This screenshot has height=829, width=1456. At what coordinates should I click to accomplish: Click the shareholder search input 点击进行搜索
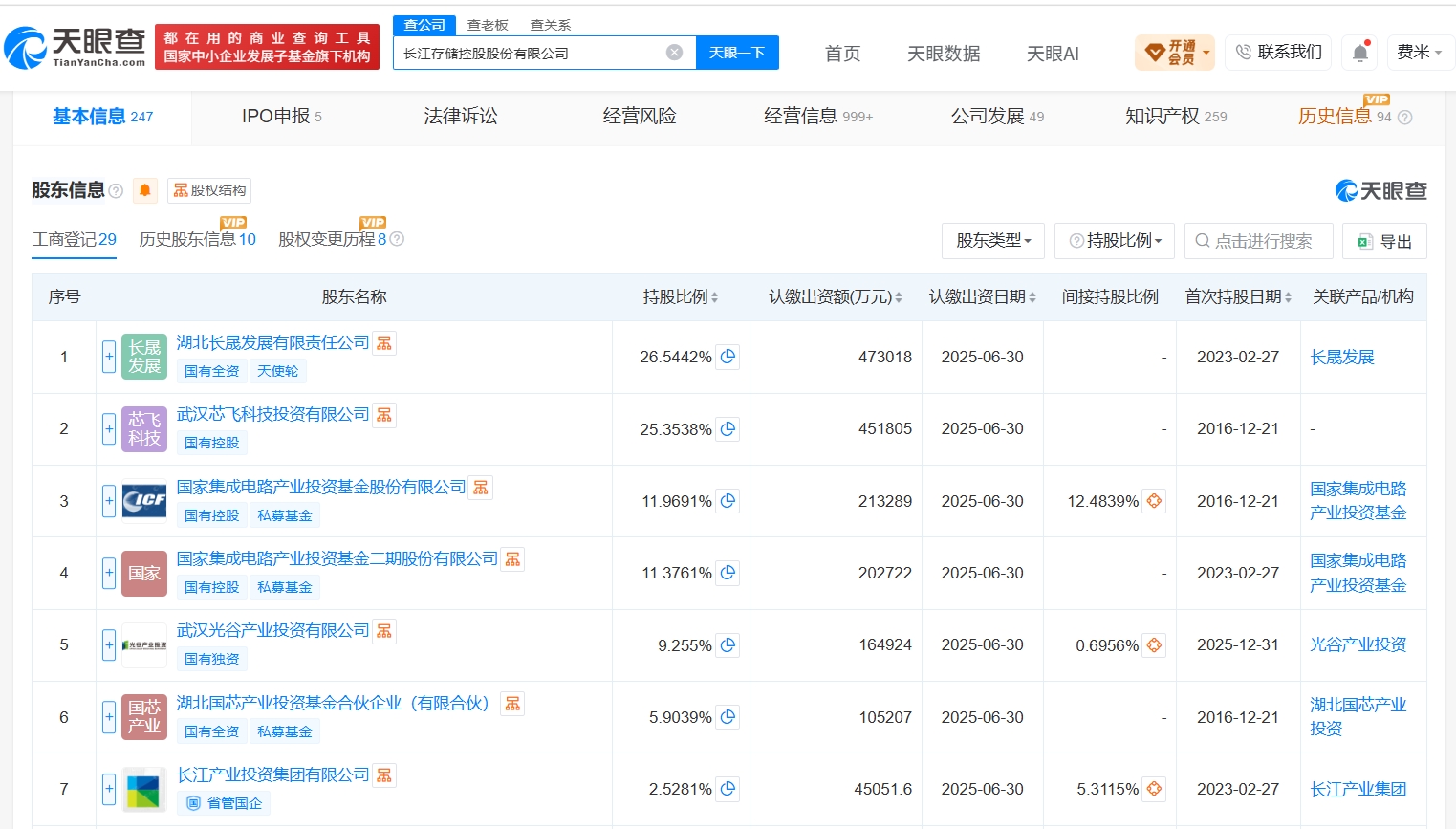tap(1259, 241)
